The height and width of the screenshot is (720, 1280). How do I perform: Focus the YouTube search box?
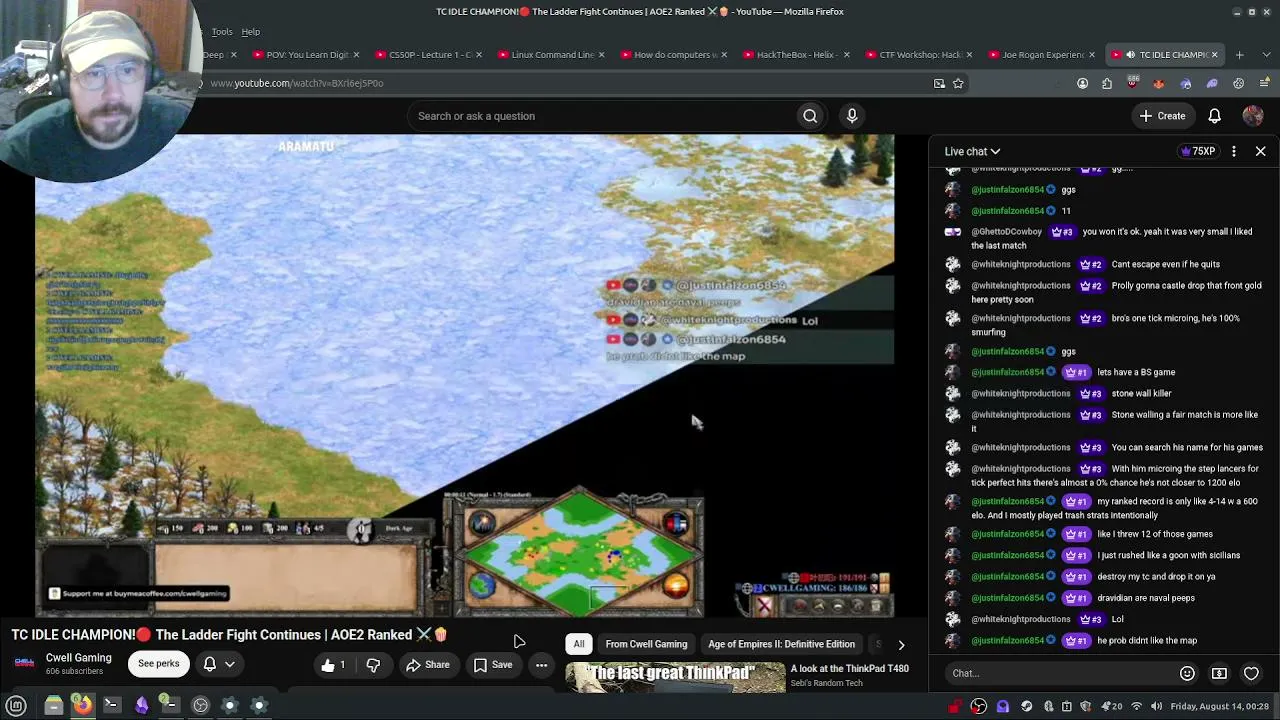tap(602, 116)
